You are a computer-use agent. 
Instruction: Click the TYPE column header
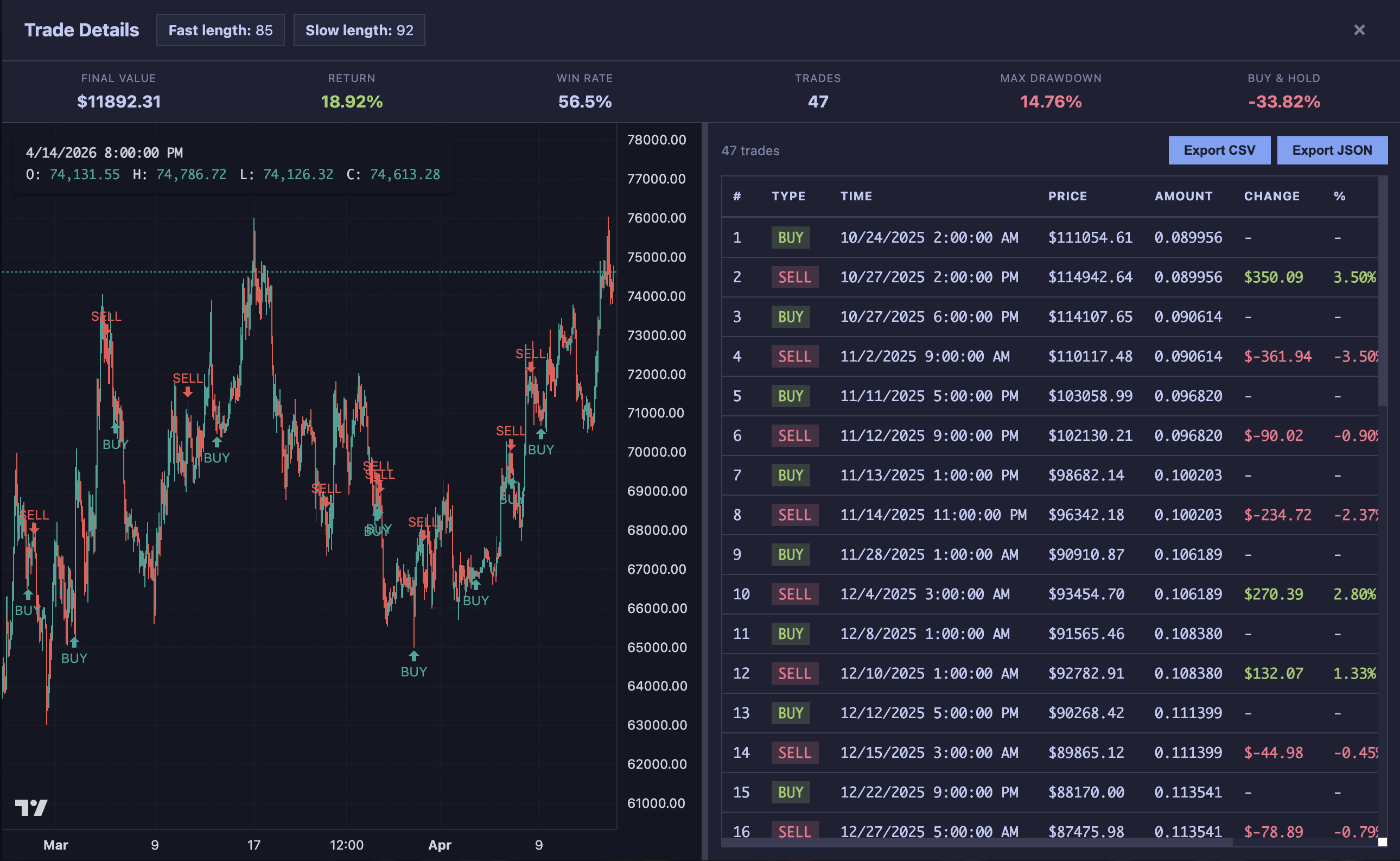pos(789,196)
